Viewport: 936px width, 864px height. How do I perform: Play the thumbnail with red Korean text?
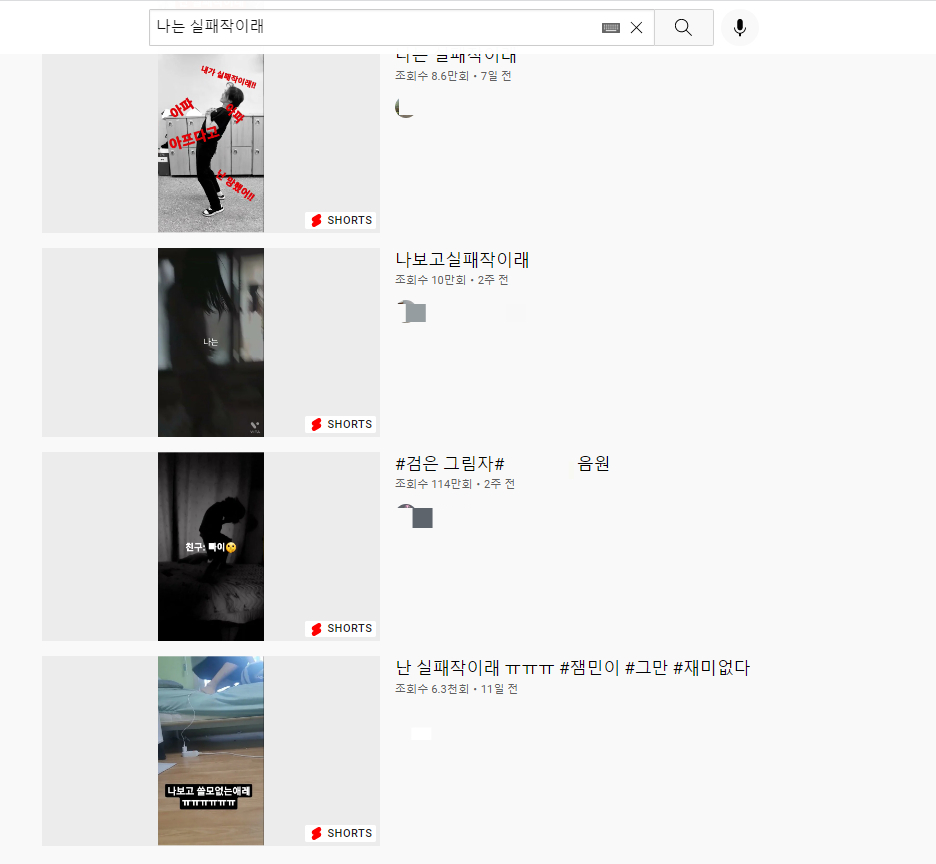click(x=211, y=140)
